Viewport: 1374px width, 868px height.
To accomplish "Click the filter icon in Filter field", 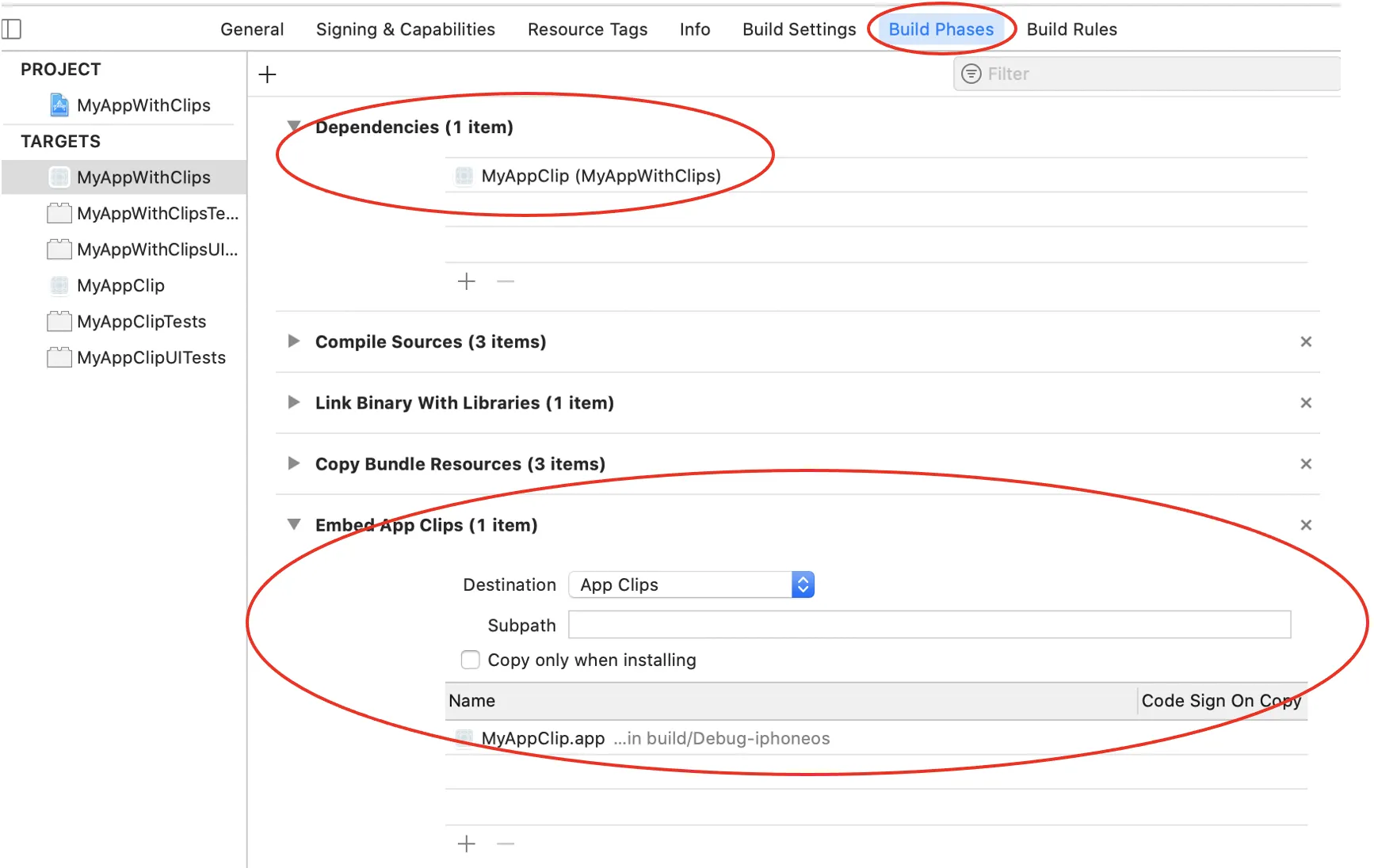I will click(x=971, y=74).
